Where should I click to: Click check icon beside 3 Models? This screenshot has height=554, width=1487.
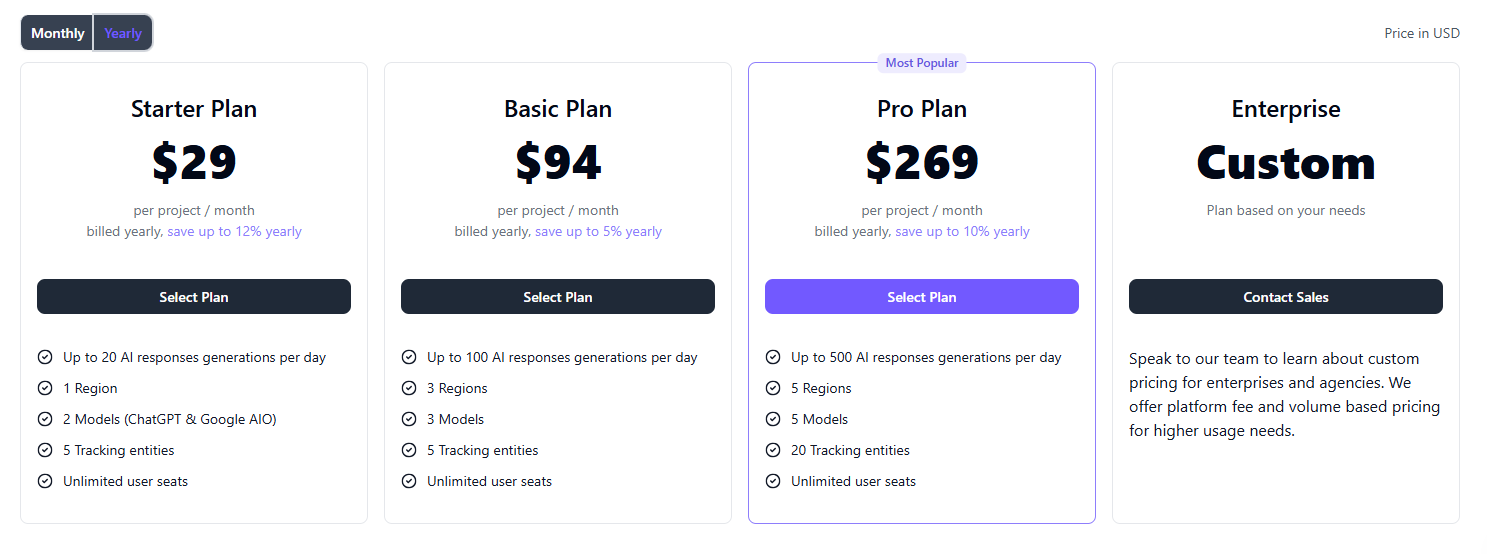(x=409, y=419)
